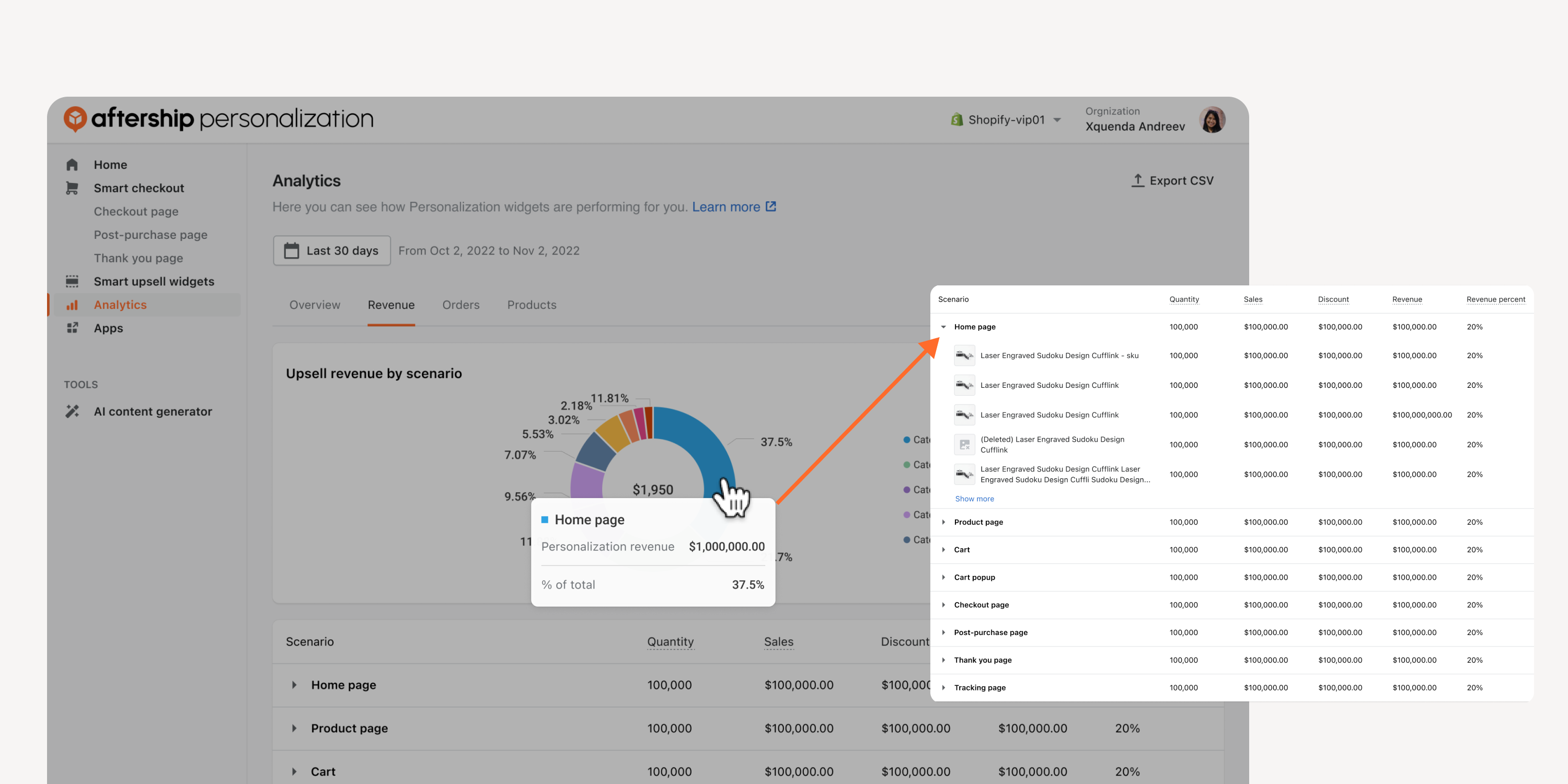Collapse the Home page row in detail table

943,327
